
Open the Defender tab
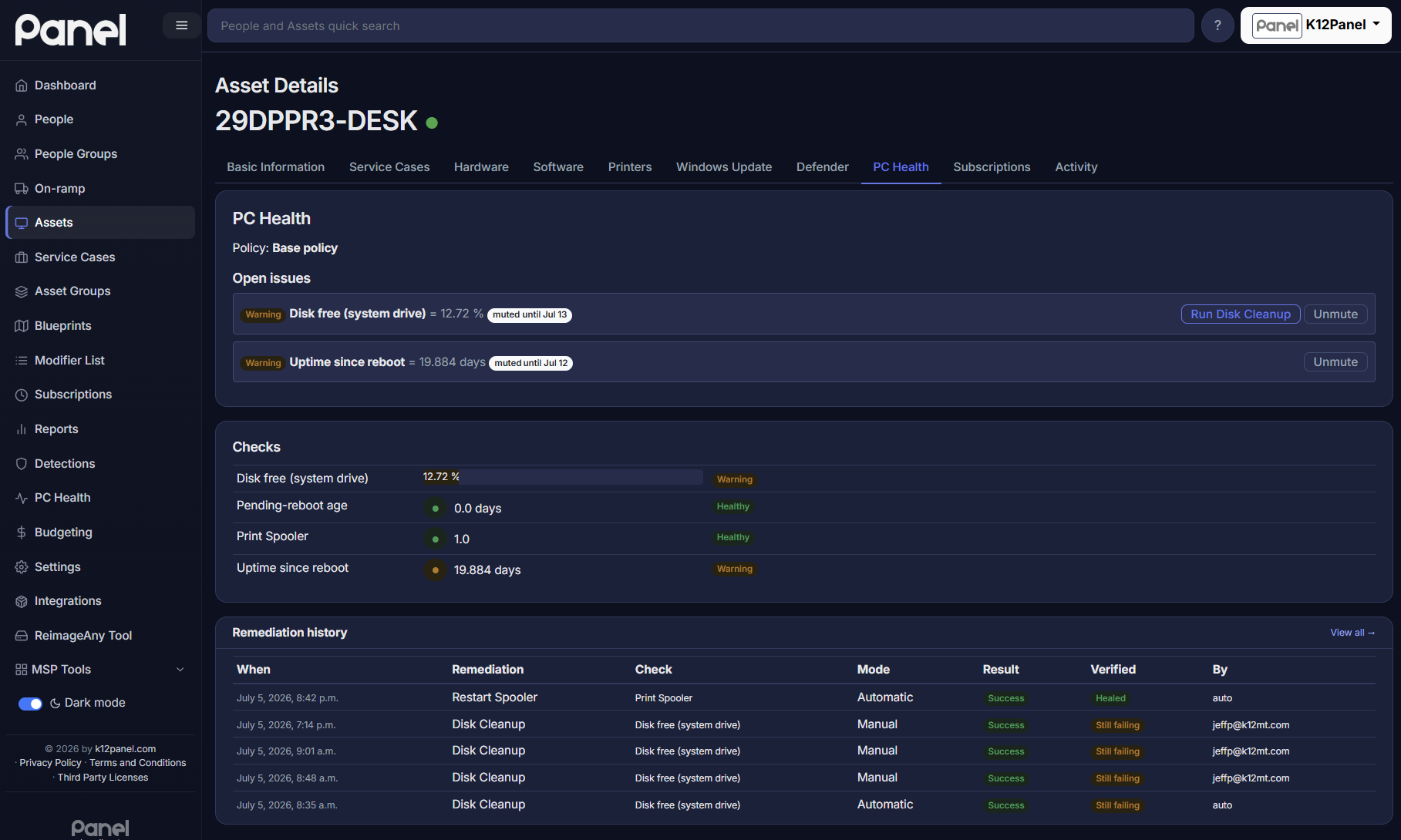coord(822,167)
